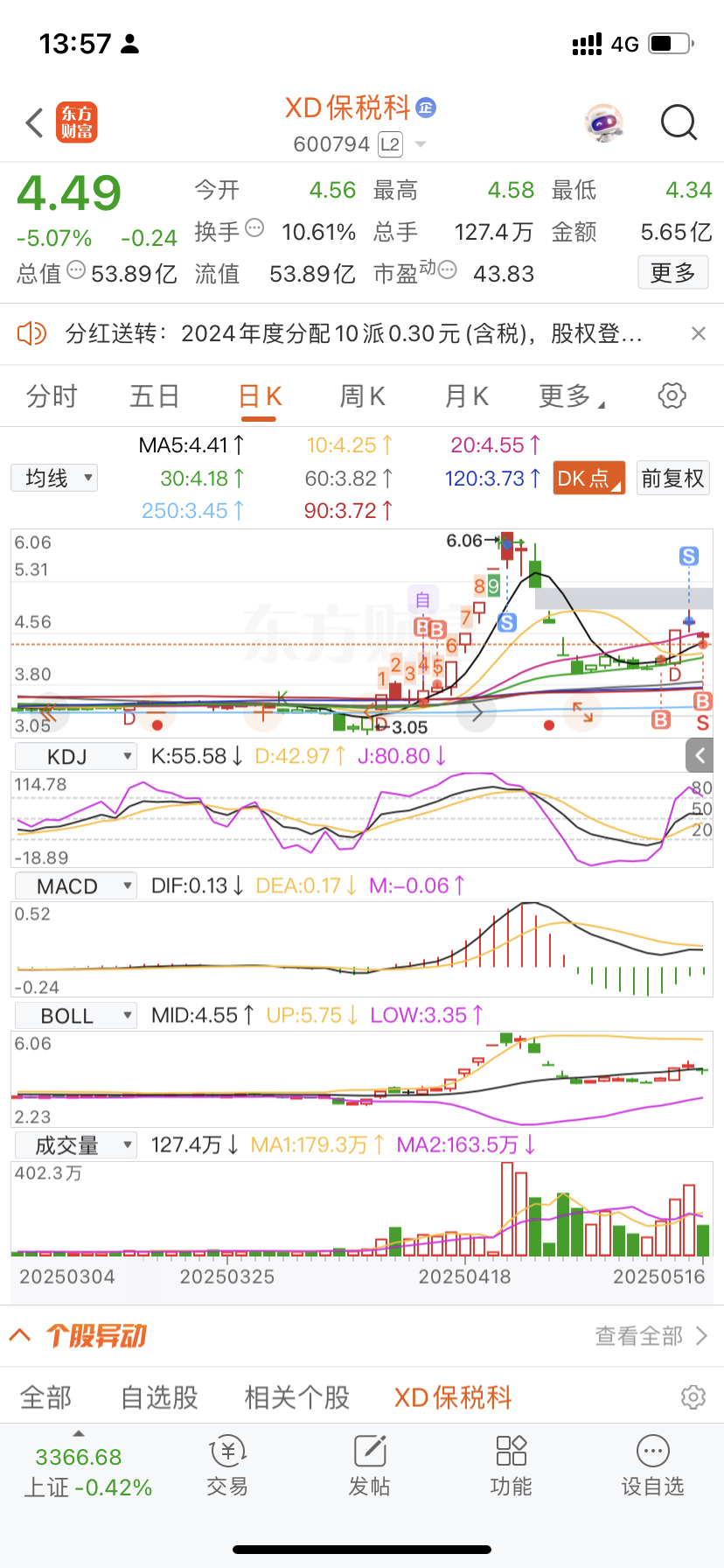Tap the search magnifier icon

click(679, 123)
